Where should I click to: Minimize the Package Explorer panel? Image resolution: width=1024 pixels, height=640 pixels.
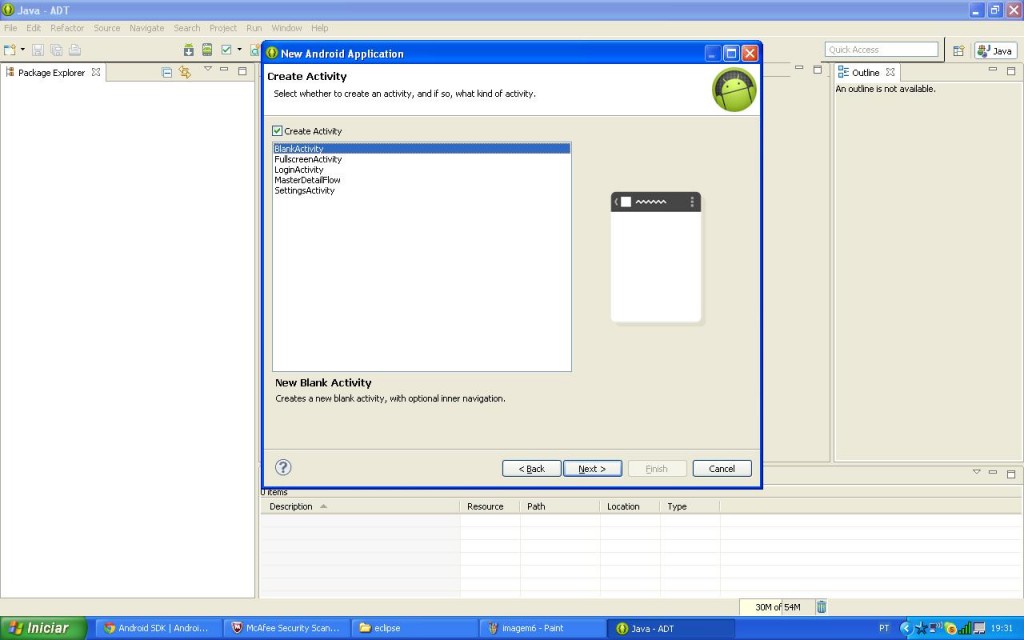point(224,69)
